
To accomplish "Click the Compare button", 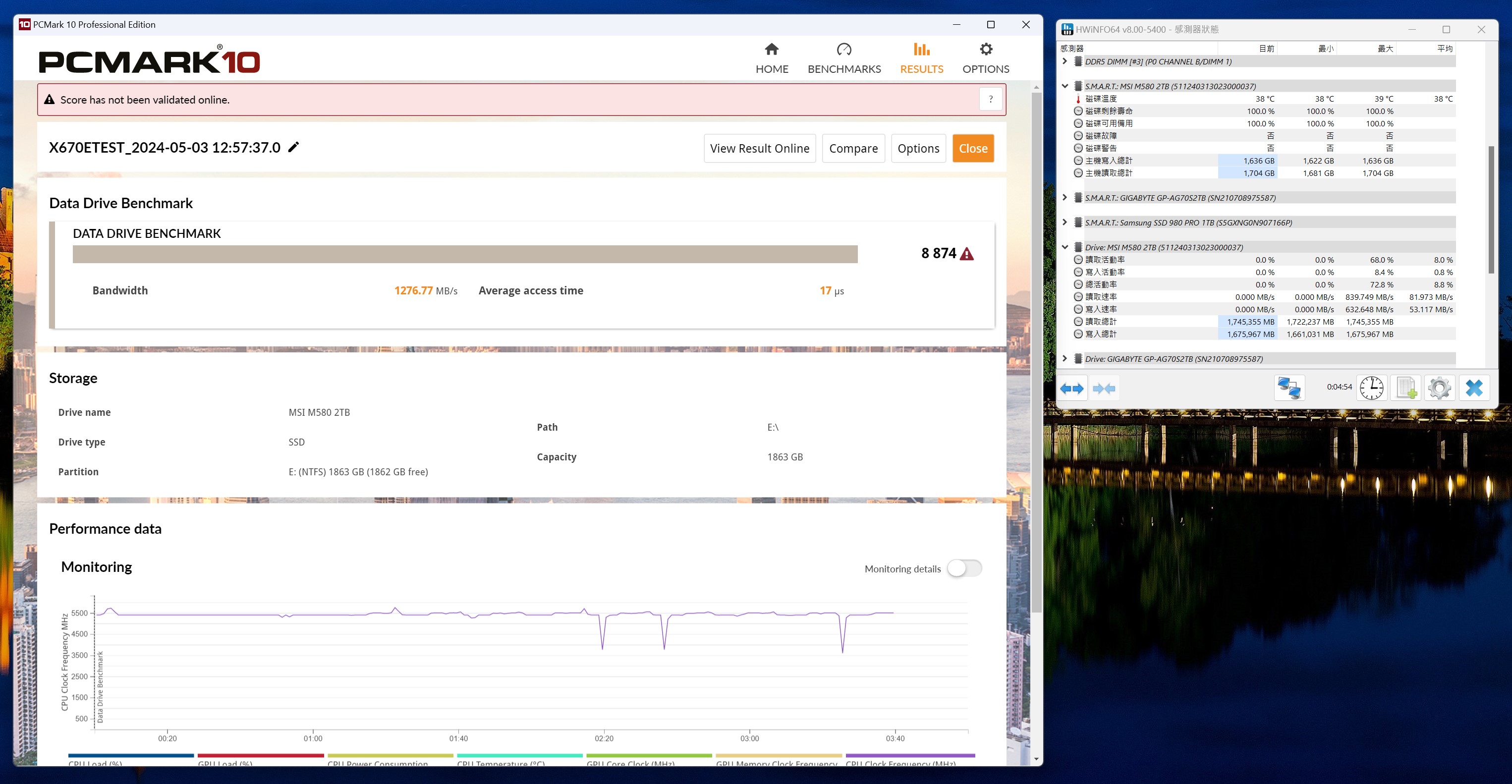I will click(x=853, y=148).
